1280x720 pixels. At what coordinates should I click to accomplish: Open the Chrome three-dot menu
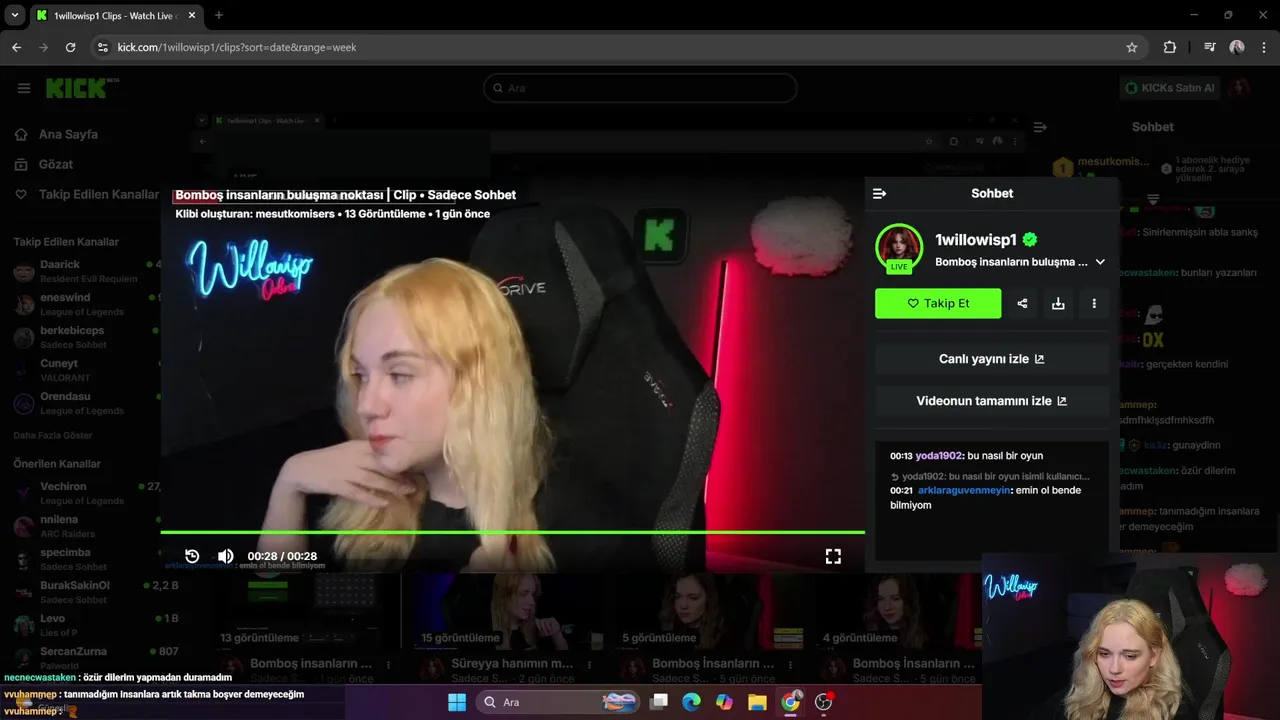tap(1264, 47)
